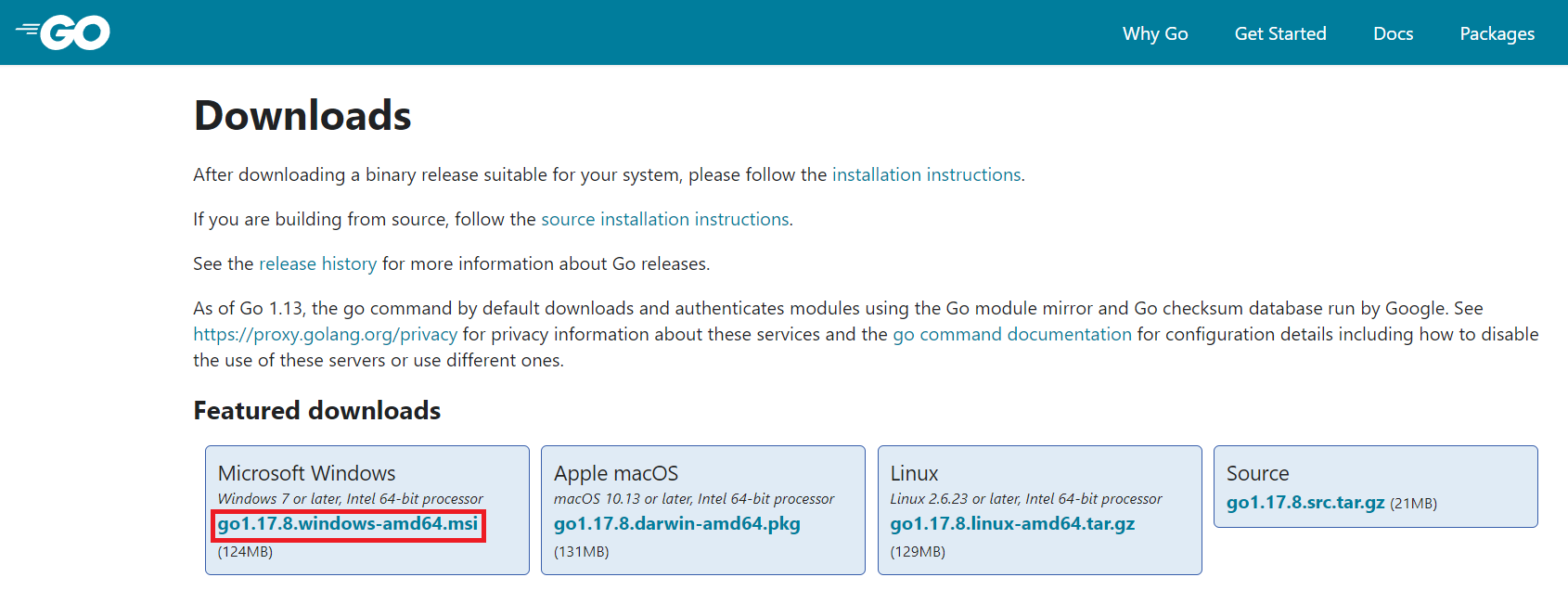Download go1.17.8.linux-amd64.tar.gz
1568x590 pixels.
click(1012, 524)
